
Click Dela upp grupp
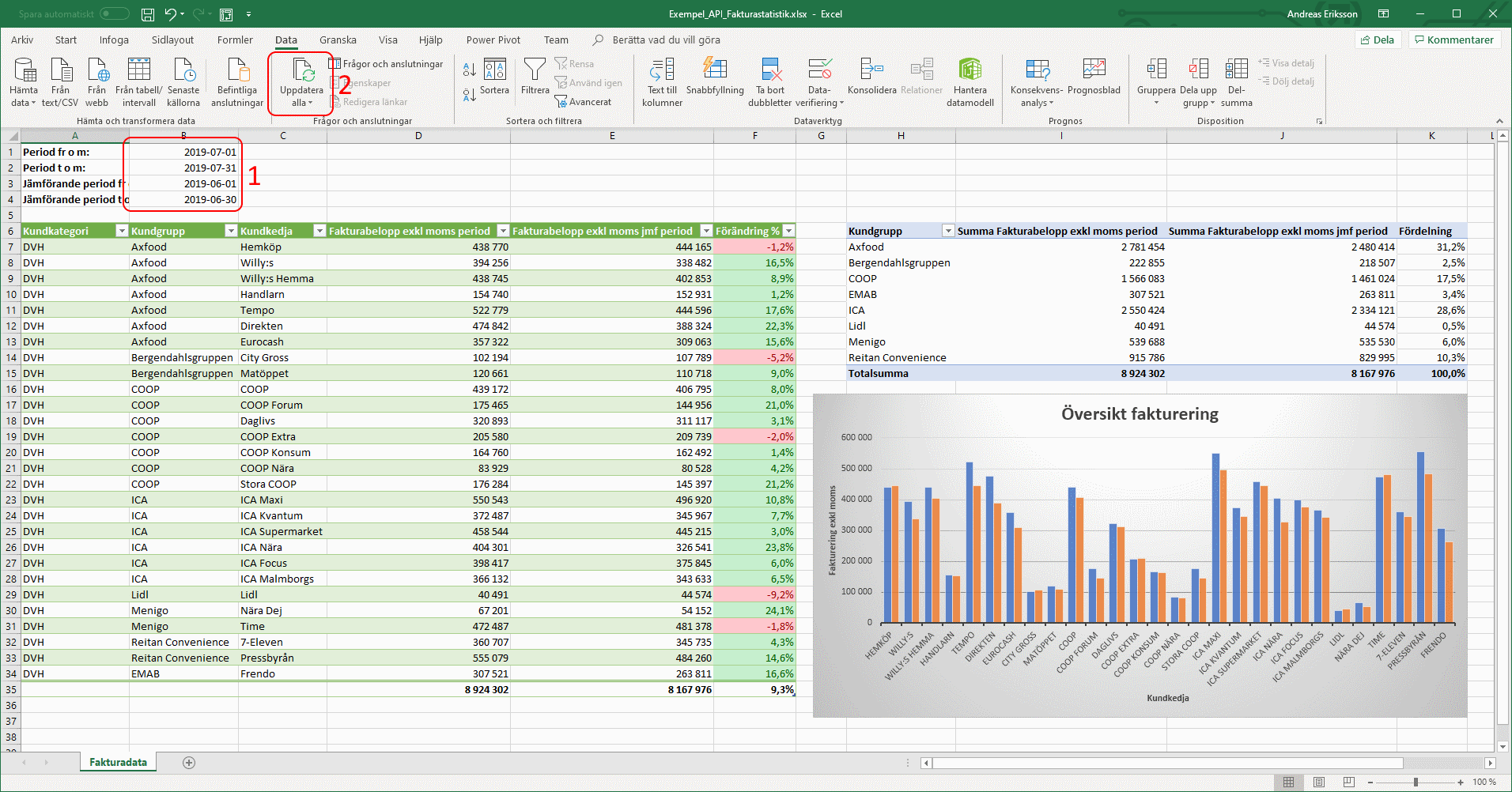pos(1198,82)
